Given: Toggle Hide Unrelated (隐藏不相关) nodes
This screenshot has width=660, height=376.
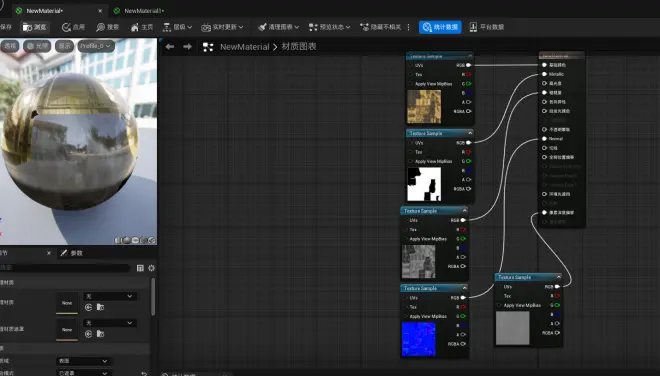Looking at the screenshot, I should [381, 27].
